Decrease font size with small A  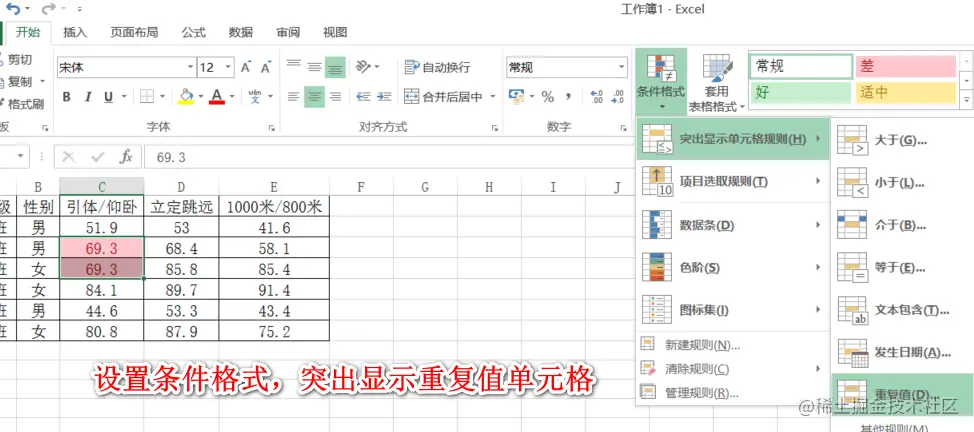pos(266,67)
